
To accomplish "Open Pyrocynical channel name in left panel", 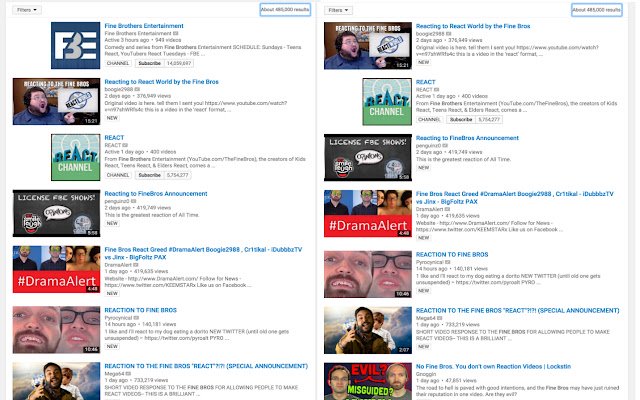I will click(x=119, y=318).
